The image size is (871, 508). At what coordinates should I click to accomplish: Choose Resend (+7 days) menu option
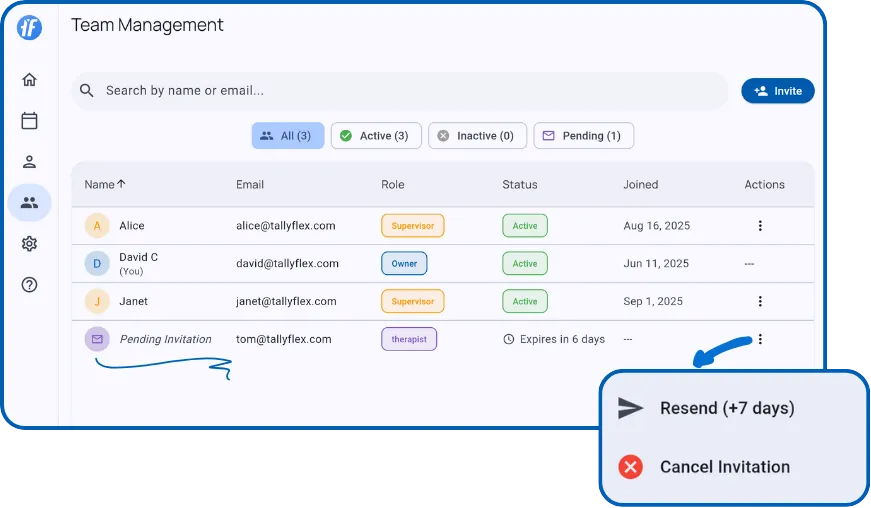click(726, 408)
